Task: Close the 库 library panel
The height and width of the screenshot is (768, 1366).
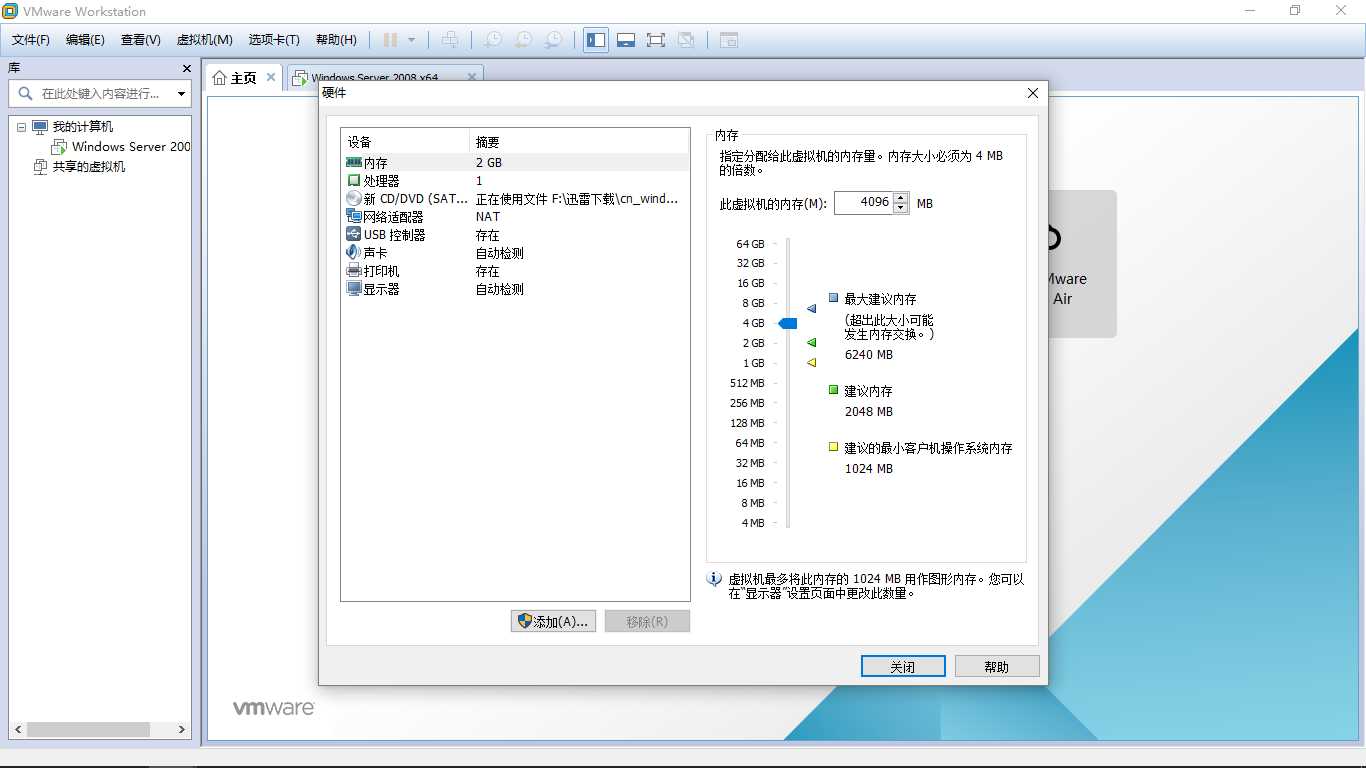Action: click(x=186, y=68)
